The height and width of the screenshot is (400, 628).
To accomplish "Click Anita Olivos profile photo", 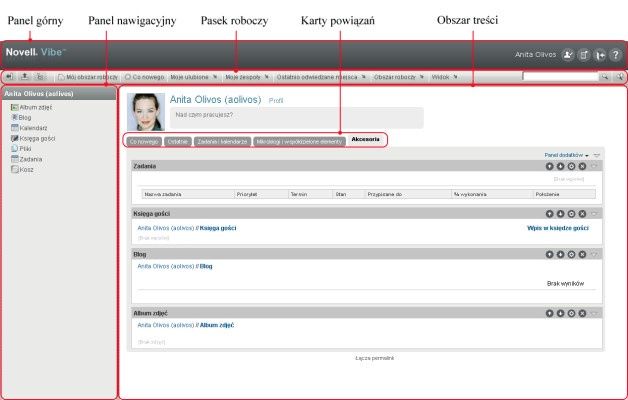I will tap(146, 112).
